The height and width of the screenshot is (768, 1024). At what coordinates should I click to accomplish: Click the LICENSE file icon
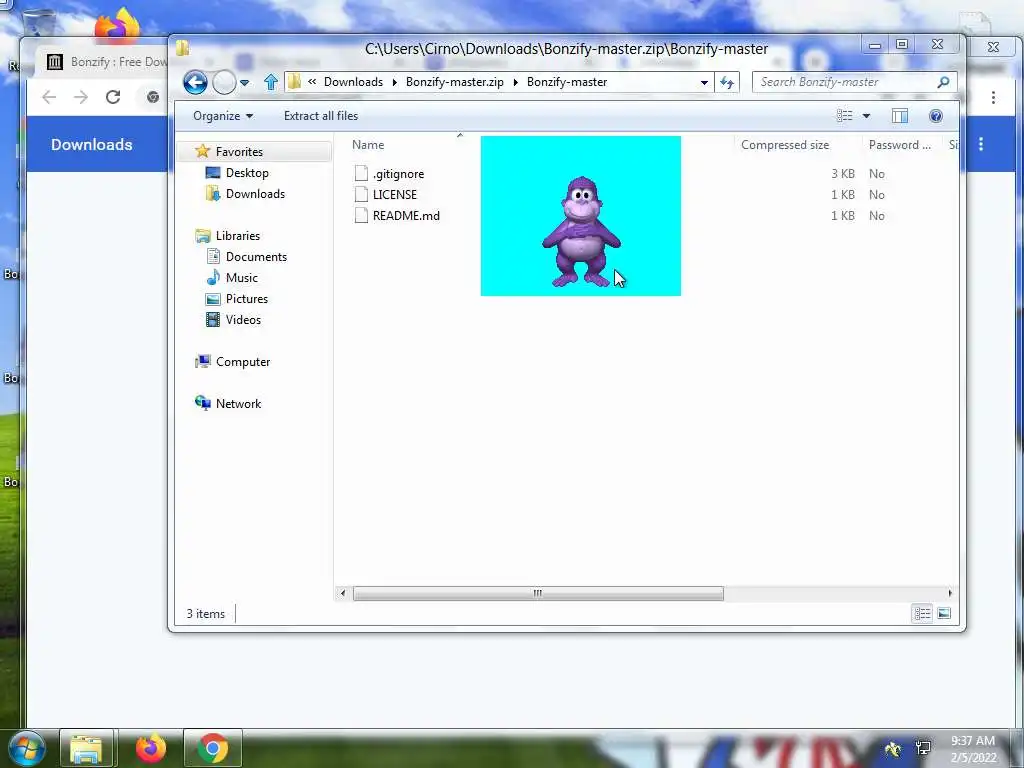click(x=361, y=195)
